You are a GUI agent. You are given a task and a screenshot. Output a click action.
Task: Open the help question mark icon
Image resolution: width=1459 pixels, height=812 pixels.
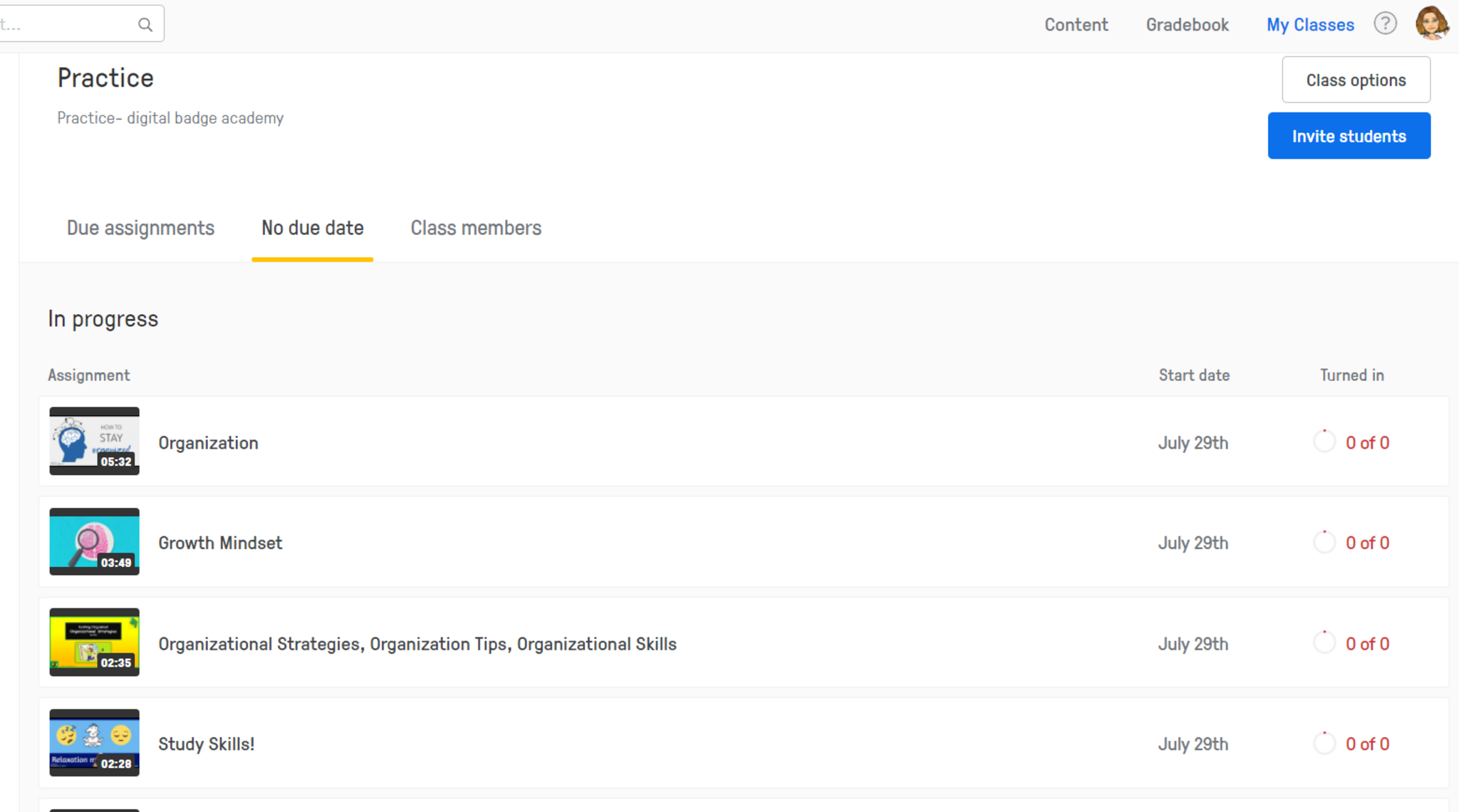tap(1385, 24)
